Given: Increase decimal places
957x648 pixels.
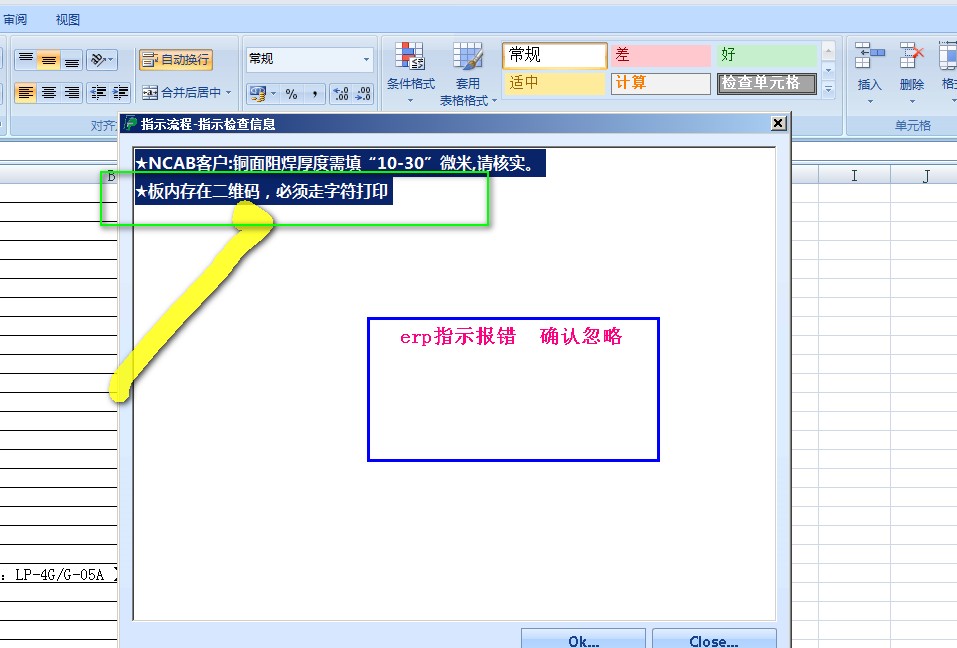Looking at the screenshot, I should (x=341, y=93).
